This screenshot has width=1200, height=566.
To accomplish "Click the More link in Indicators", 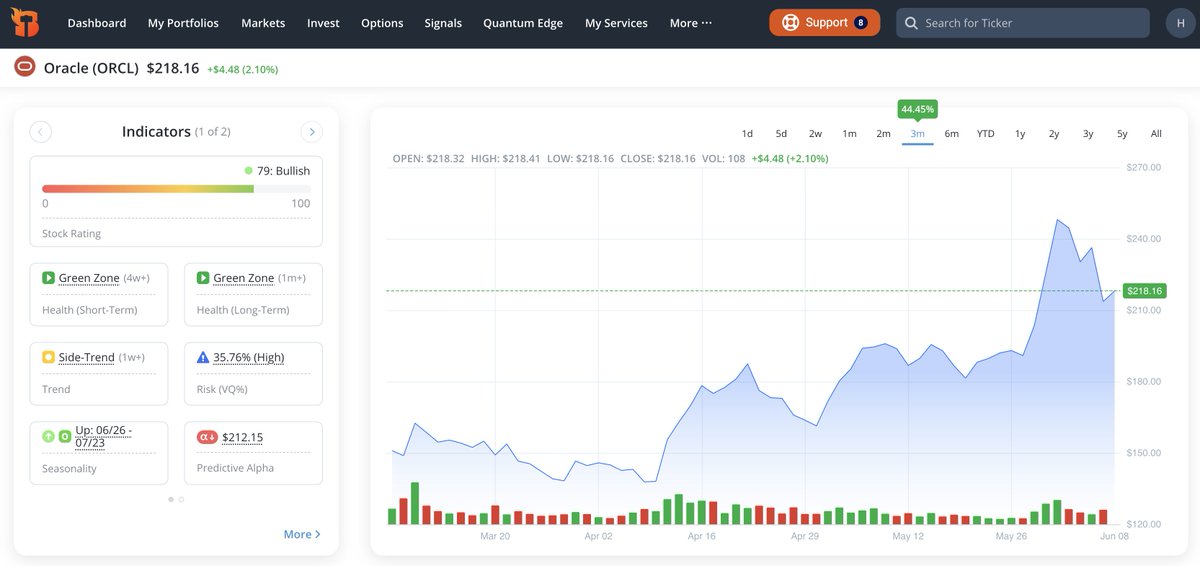I will click(302, 534).
